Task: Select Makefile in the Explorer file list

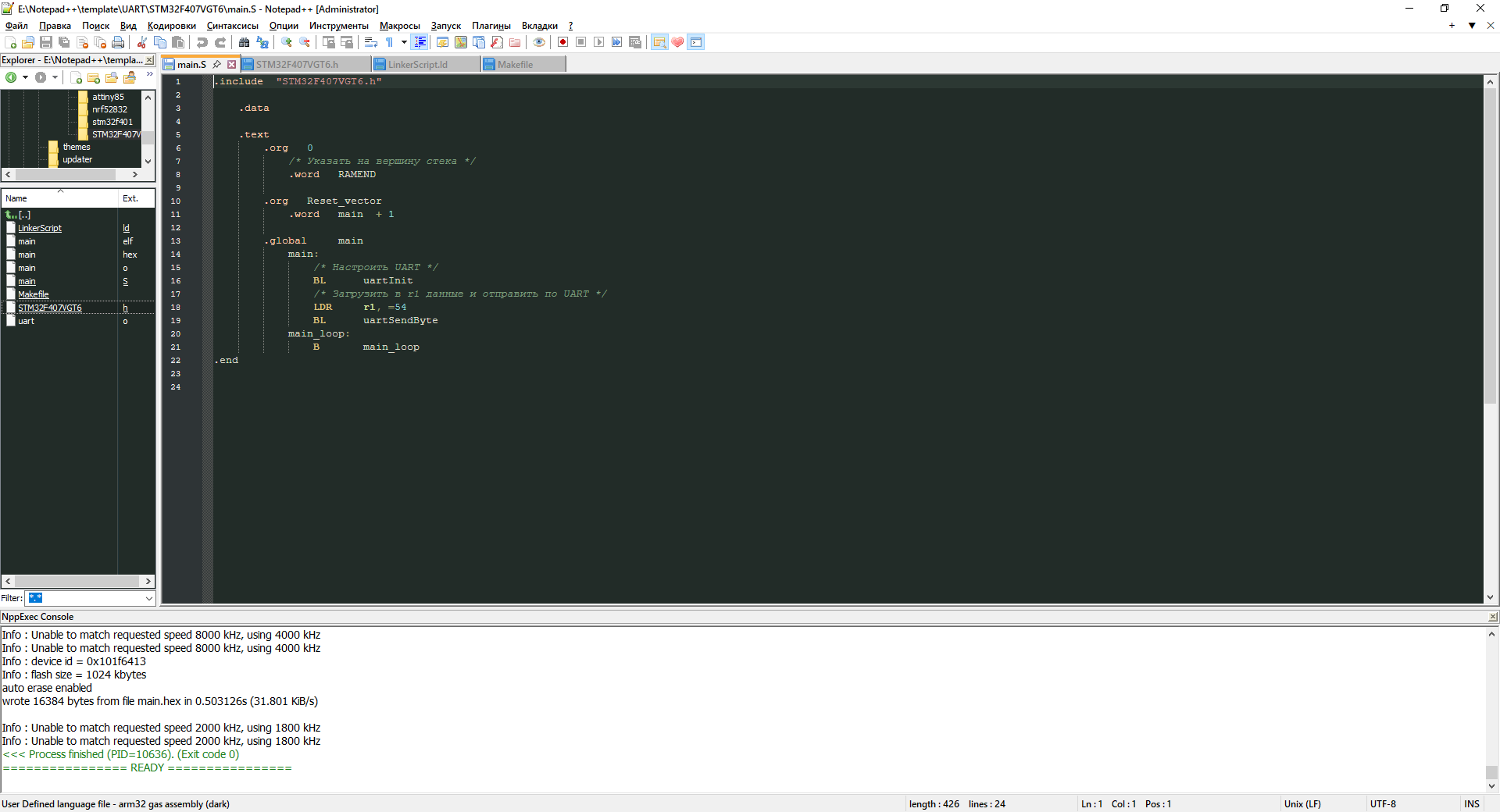Action: click(34, 294)
